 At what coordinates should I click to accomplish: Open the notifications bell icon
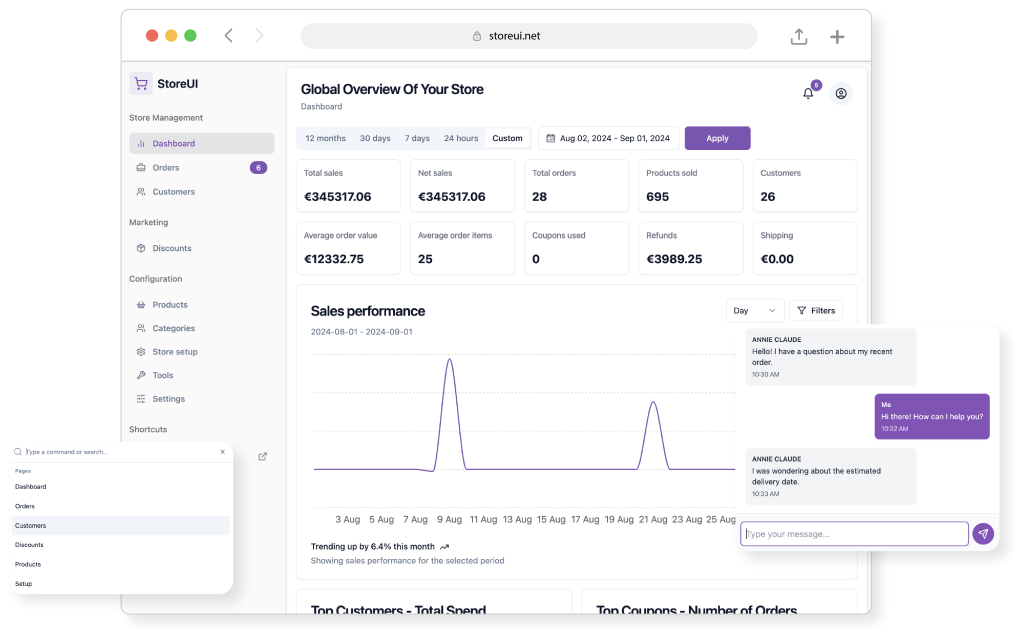[x=808, y=93]
